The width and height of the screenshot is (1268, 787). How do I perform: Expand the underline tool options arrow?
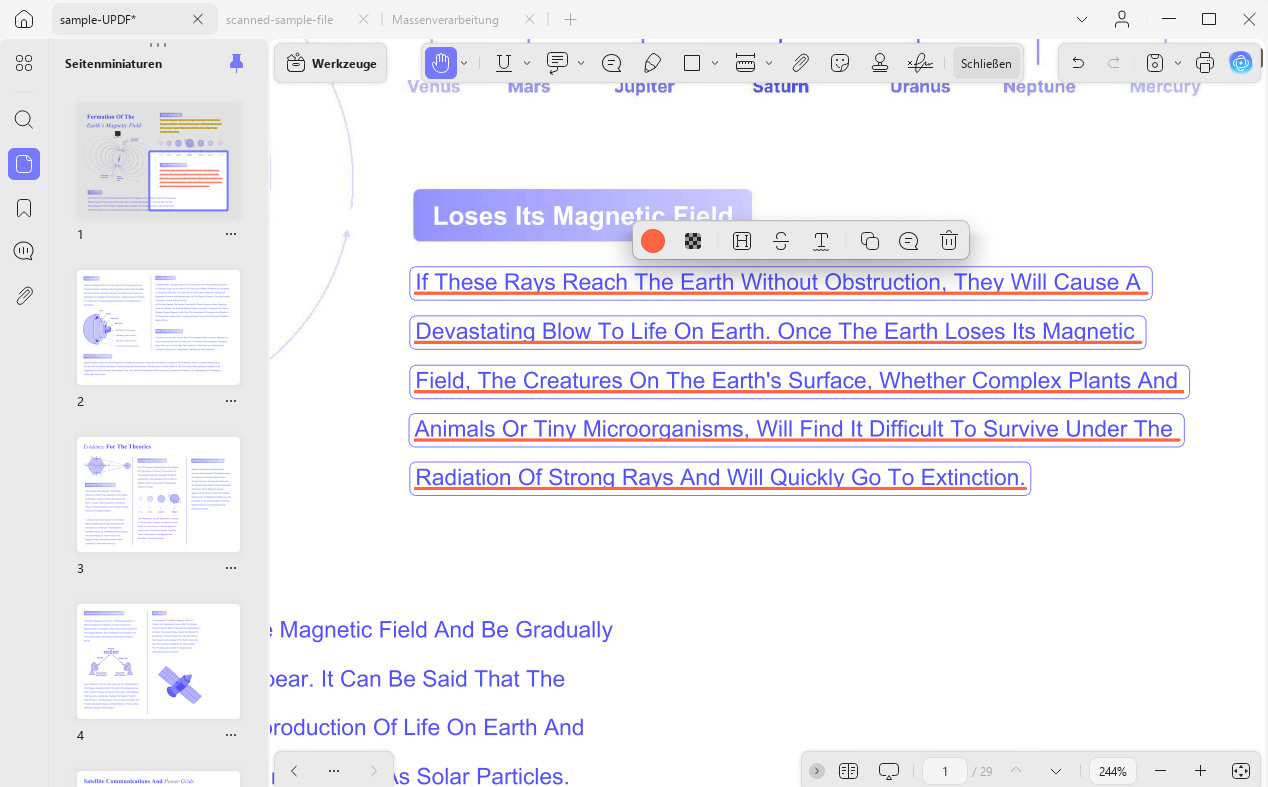tap(527, 63)
